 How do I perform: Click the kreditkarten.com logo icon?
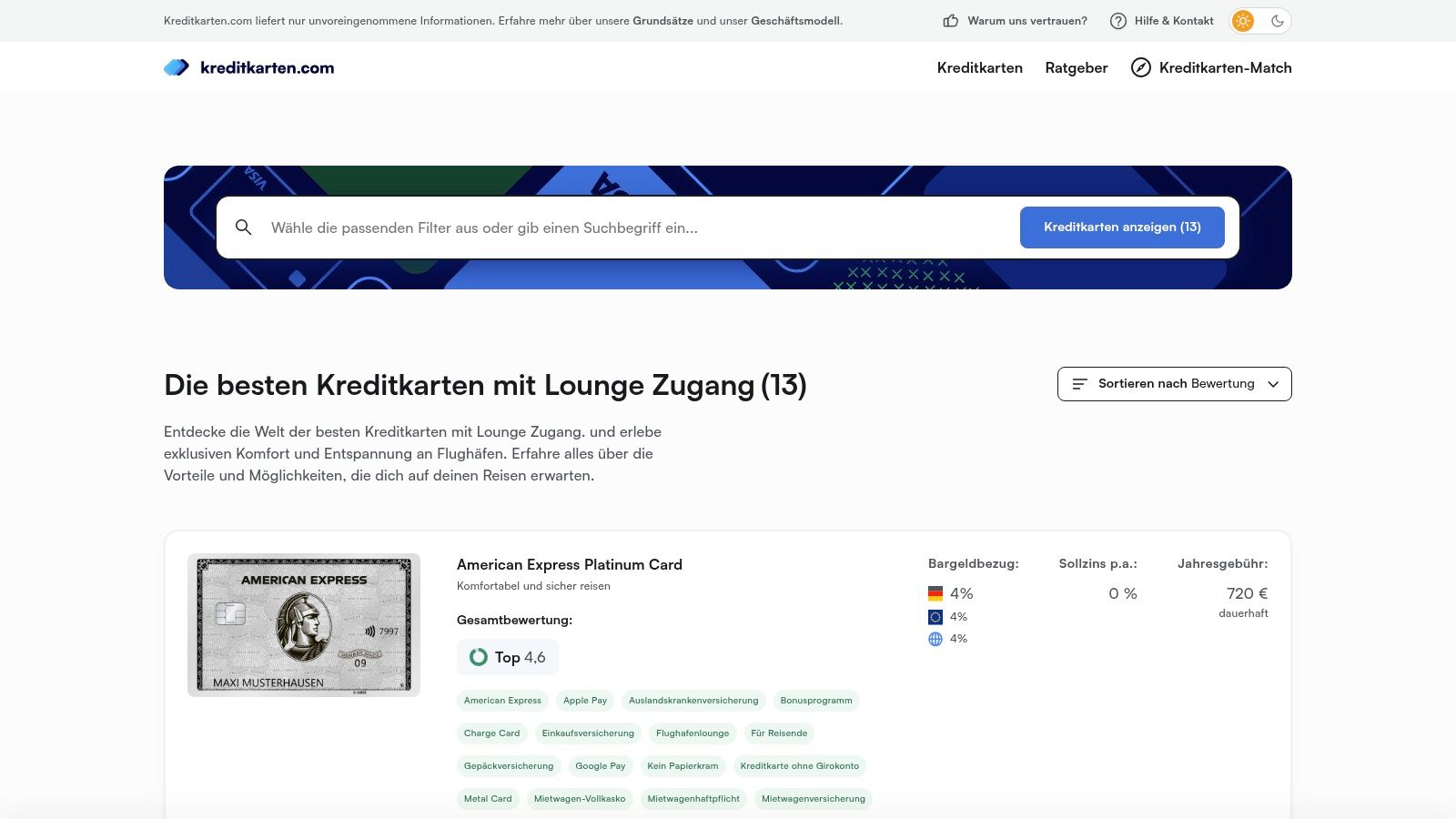click(x=177, y=67)
